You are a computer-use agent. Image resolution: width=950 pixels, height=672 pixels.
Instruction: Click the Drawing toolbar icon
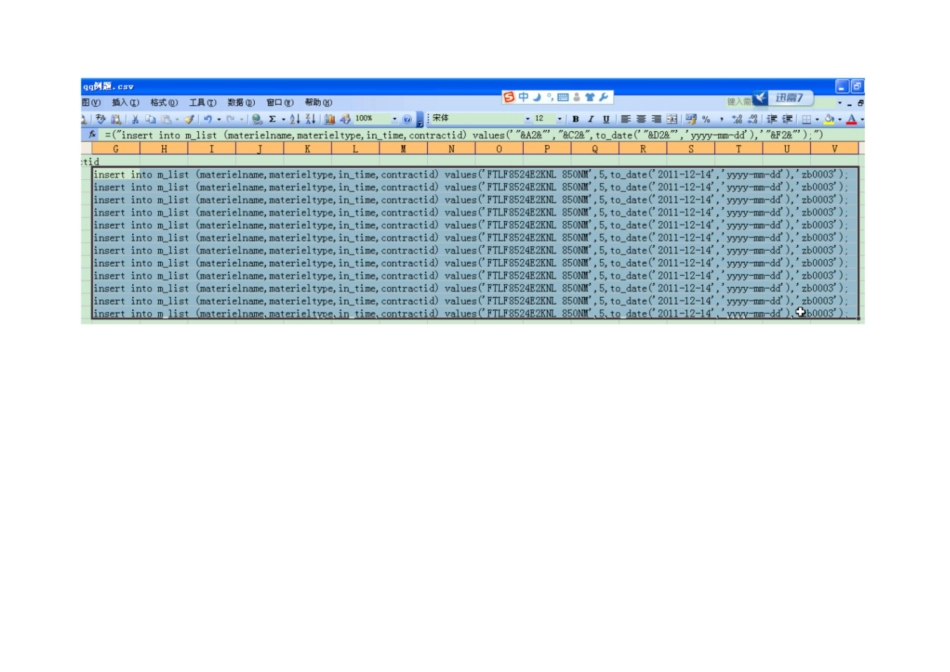pyautogui.click(x=345, y=119)
